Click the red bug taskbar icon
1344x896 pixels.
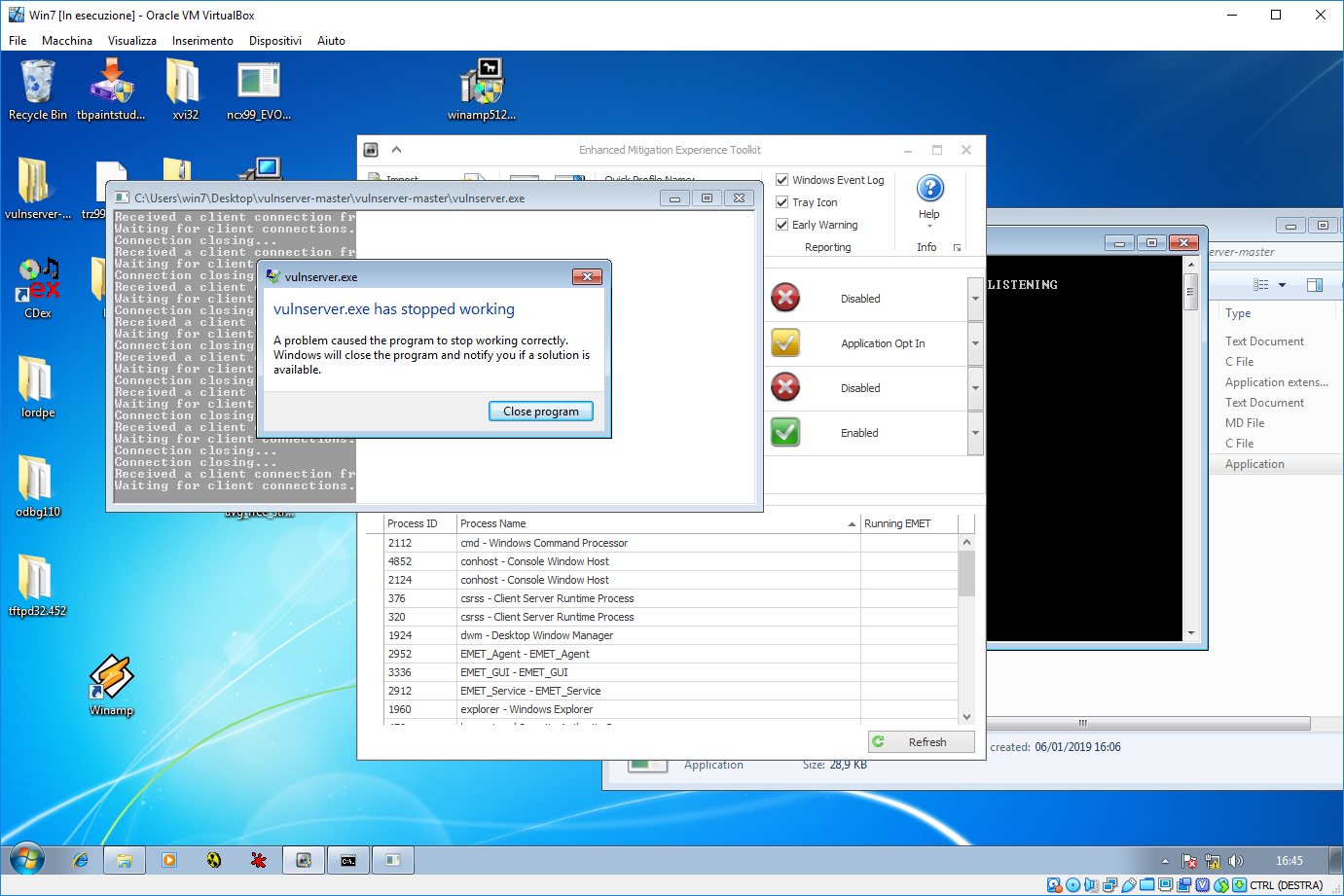click(x=259, y=860)
